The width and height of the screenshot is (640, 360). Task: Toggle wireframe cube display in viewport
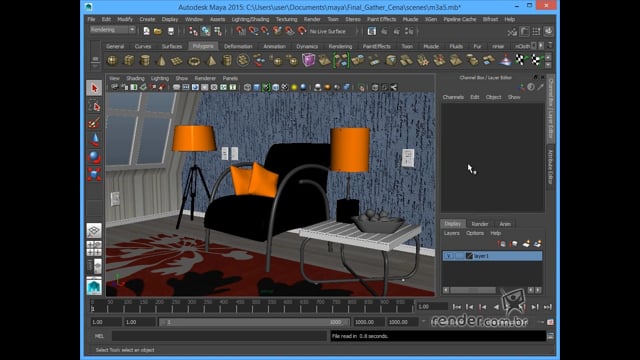(247, 87)
